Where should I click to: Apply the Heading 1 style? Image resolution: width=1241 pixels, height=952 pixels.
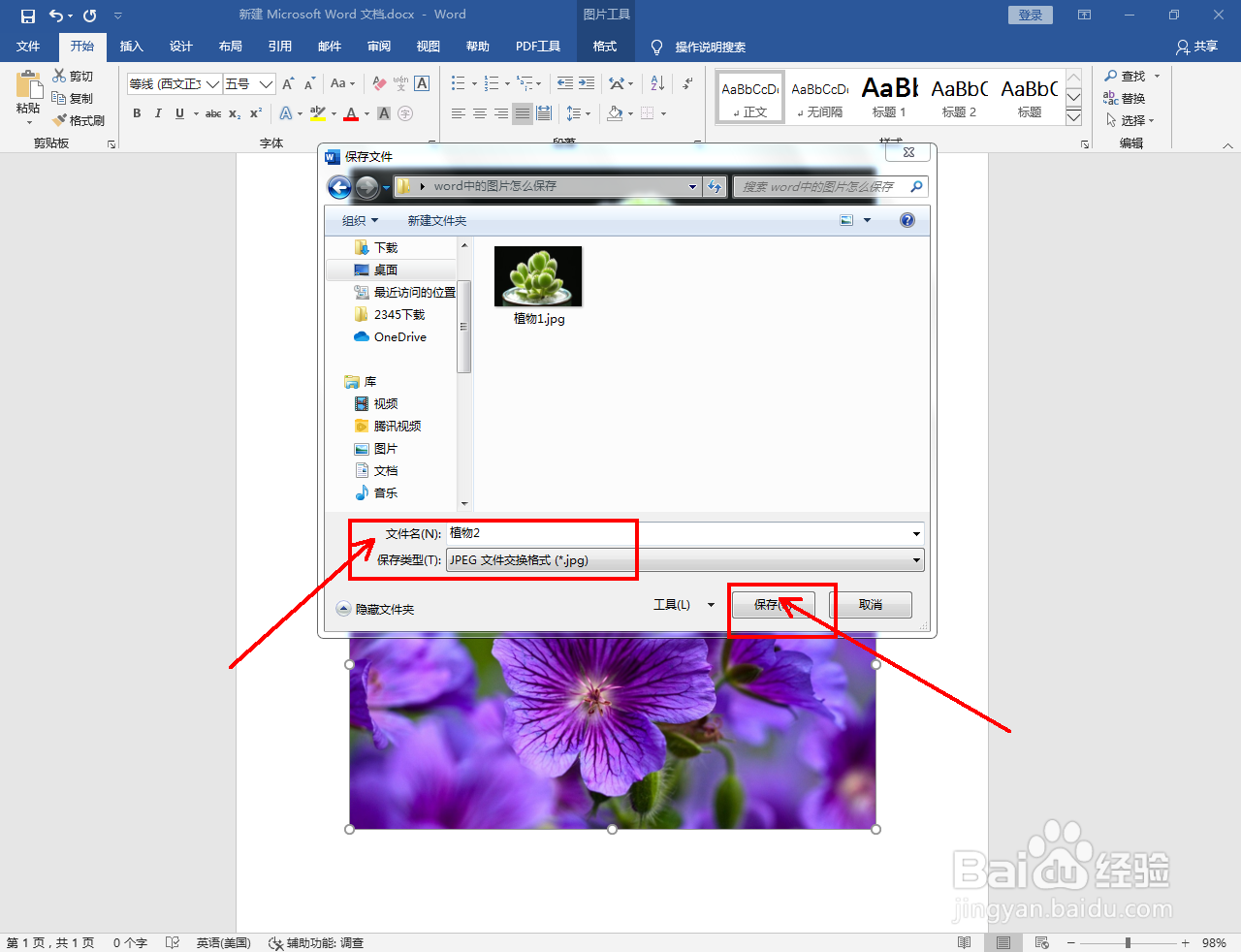889,97
